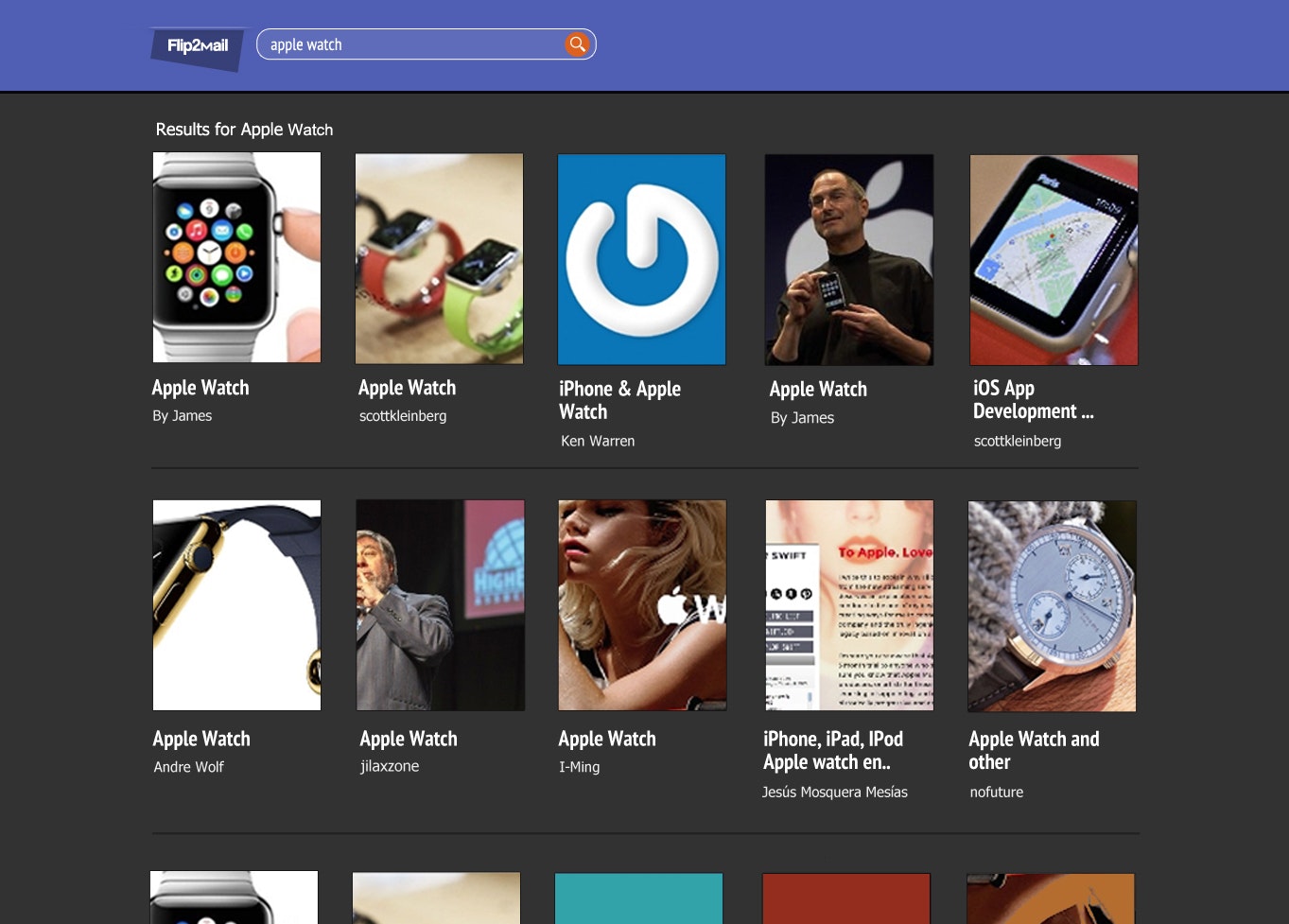The height and width of the screenshot is (924, 1289).
Task: Open the watch map screen thumbnail
Action: coord(1054,260)
